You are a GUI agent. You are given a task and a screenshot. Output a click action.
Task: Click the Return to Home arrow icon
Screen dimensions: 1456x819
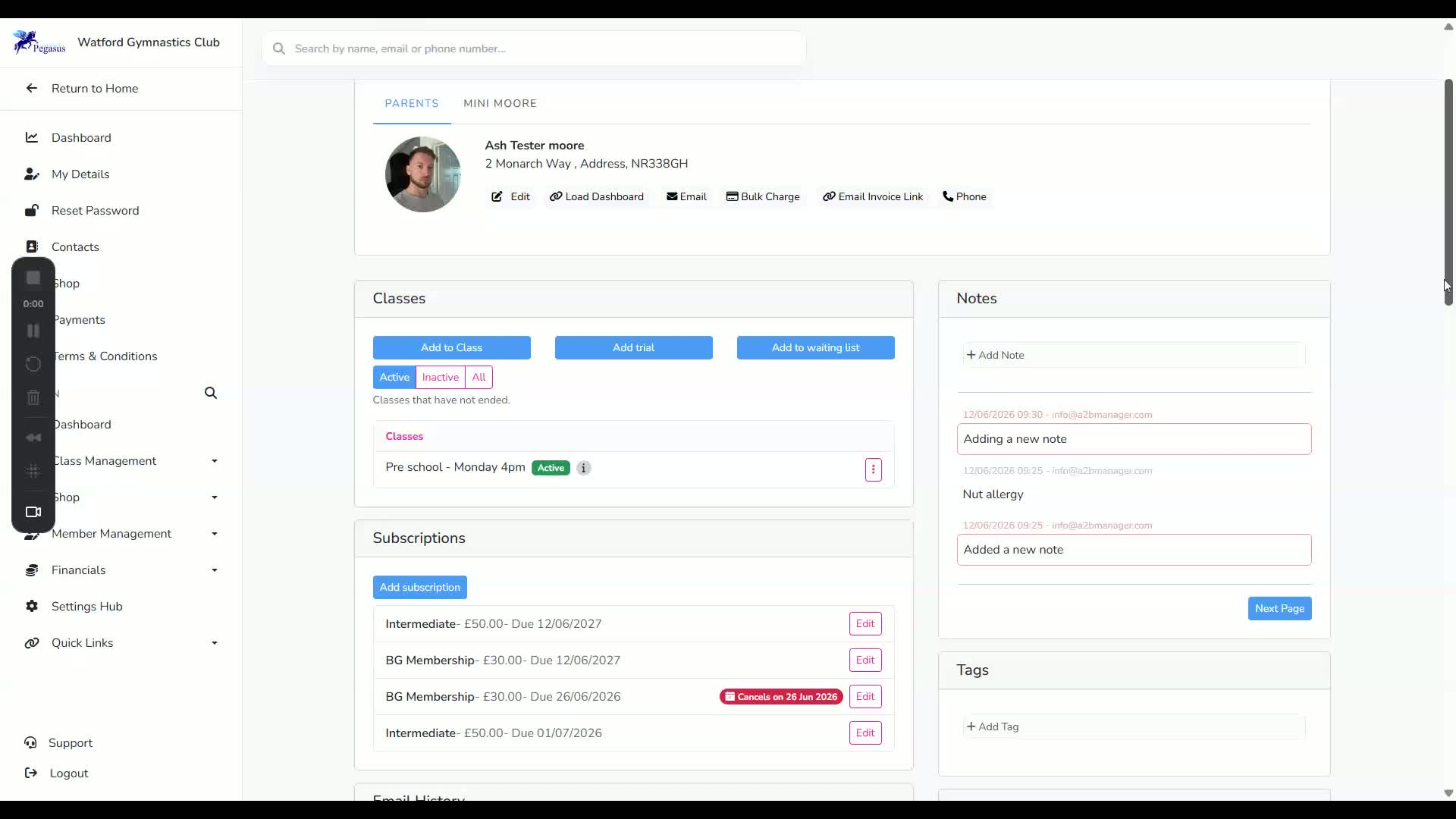(x=31, y=88)
